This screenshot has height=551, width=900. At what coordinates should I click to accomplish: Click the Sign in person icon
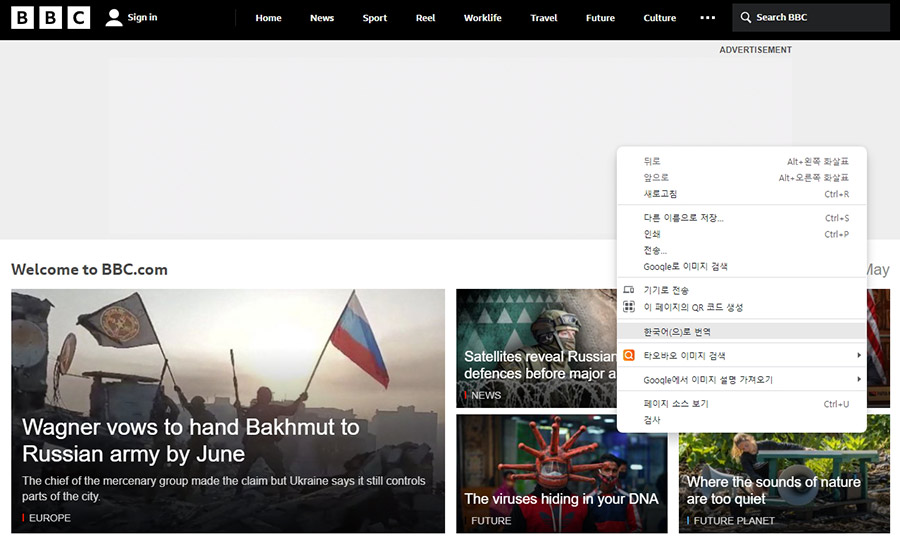tap(114, 18)
